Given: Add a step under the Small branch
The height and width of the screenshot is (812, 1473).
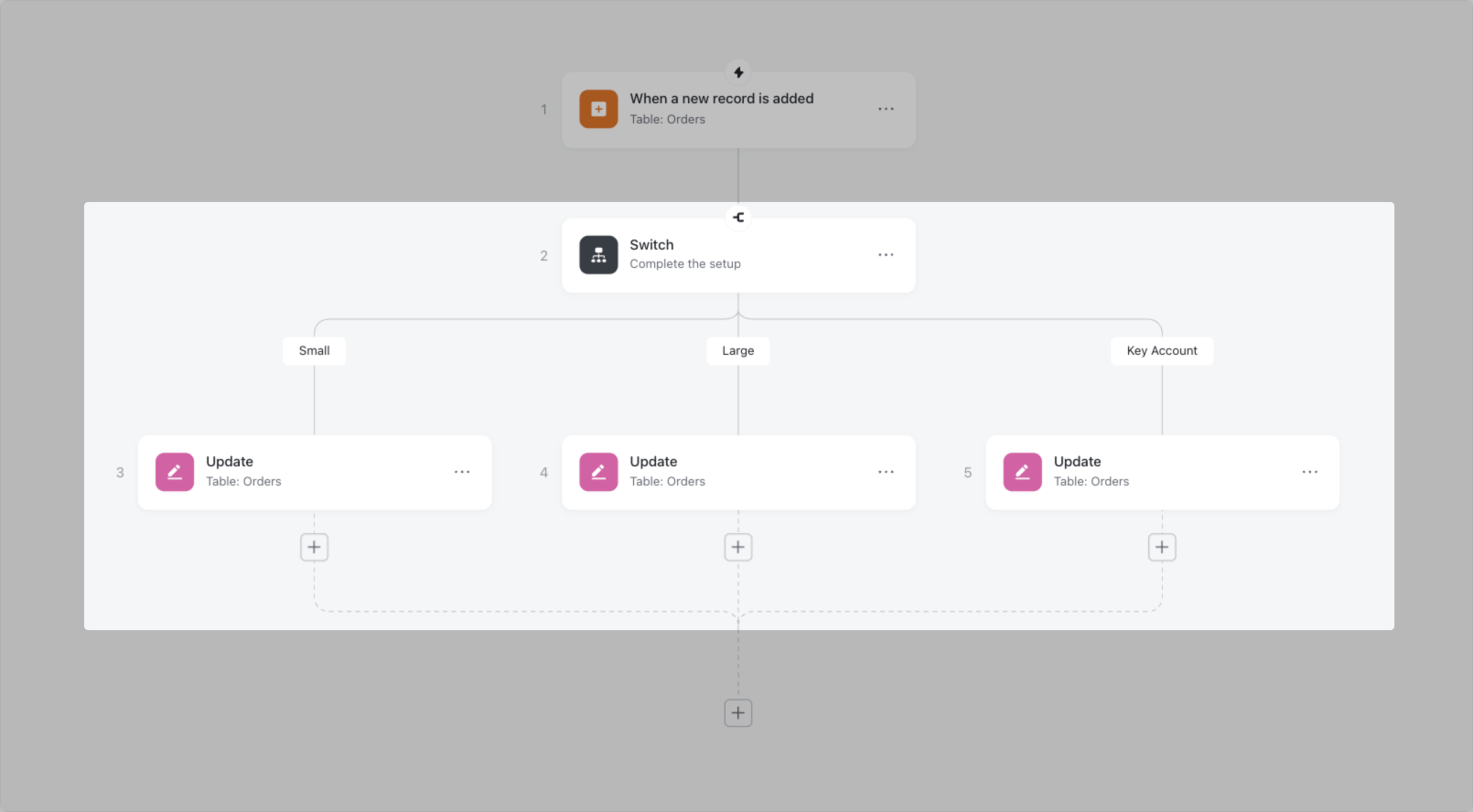Looking at the screenshot, I should pos(314,547).
